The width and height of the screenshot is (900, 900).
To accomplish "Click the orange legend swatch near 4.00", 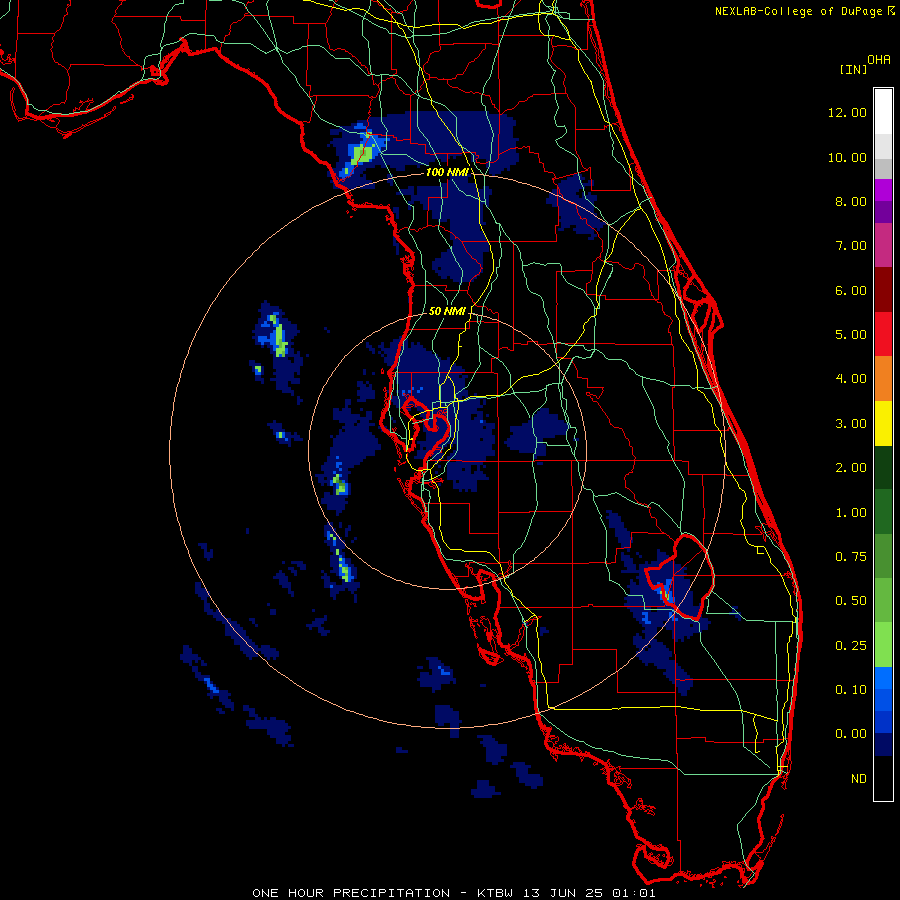I will click(883, 379).
